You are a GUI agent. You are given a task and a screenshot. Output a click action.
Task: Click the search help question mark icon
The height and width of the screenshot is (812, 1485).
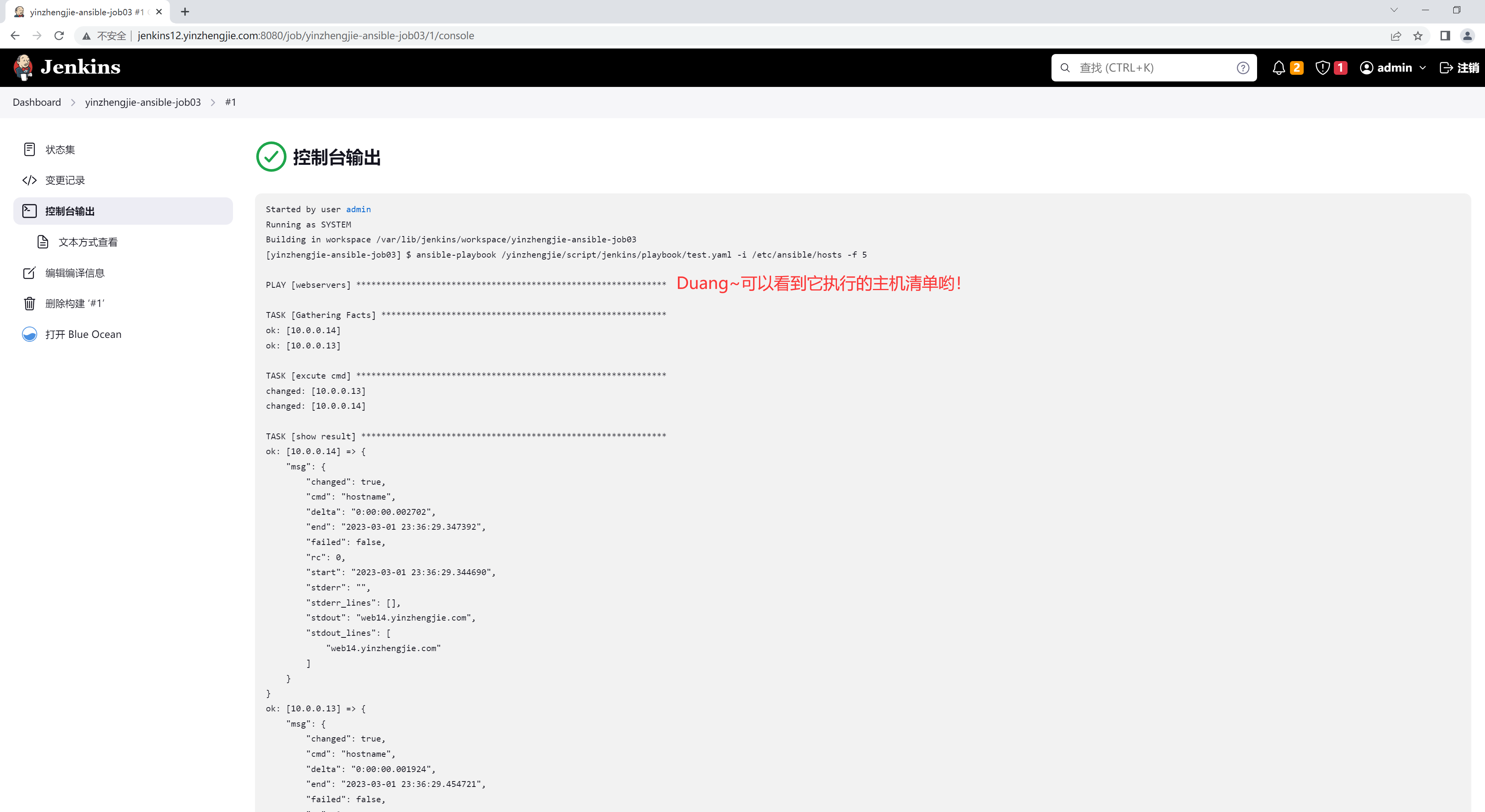[1242, 67]
